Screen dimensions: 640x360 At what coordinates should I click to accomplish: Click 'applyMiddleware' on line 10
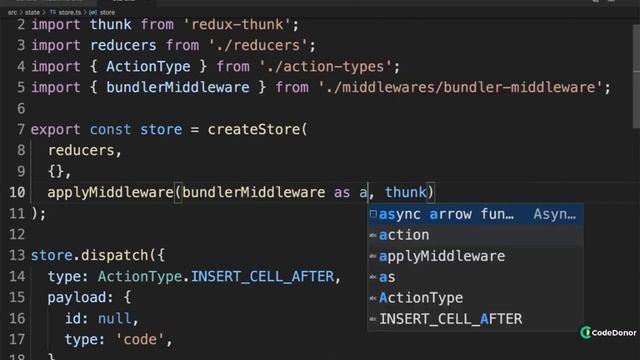click(110, 192)
